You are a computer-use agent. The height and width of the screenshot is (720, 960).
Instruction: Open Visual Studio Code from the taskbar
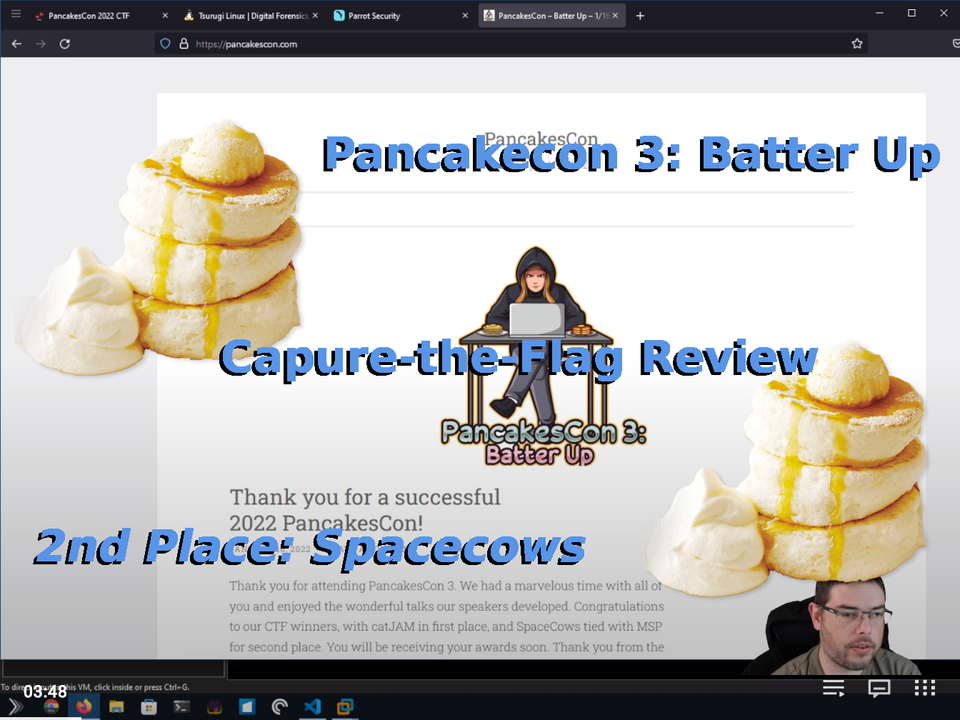(x=310, y=707)
